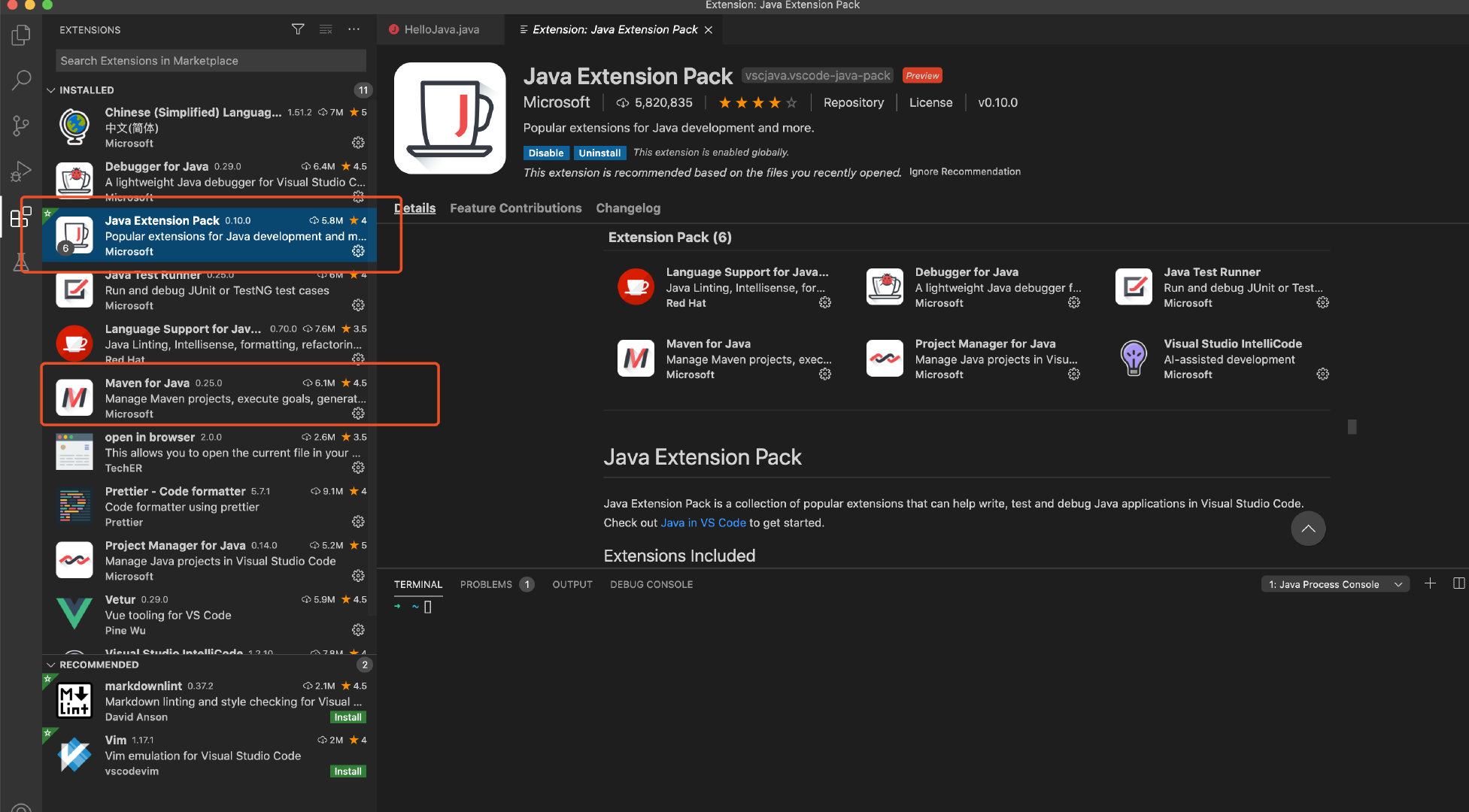Open the Feature Contributions tab

pos(516,208)
